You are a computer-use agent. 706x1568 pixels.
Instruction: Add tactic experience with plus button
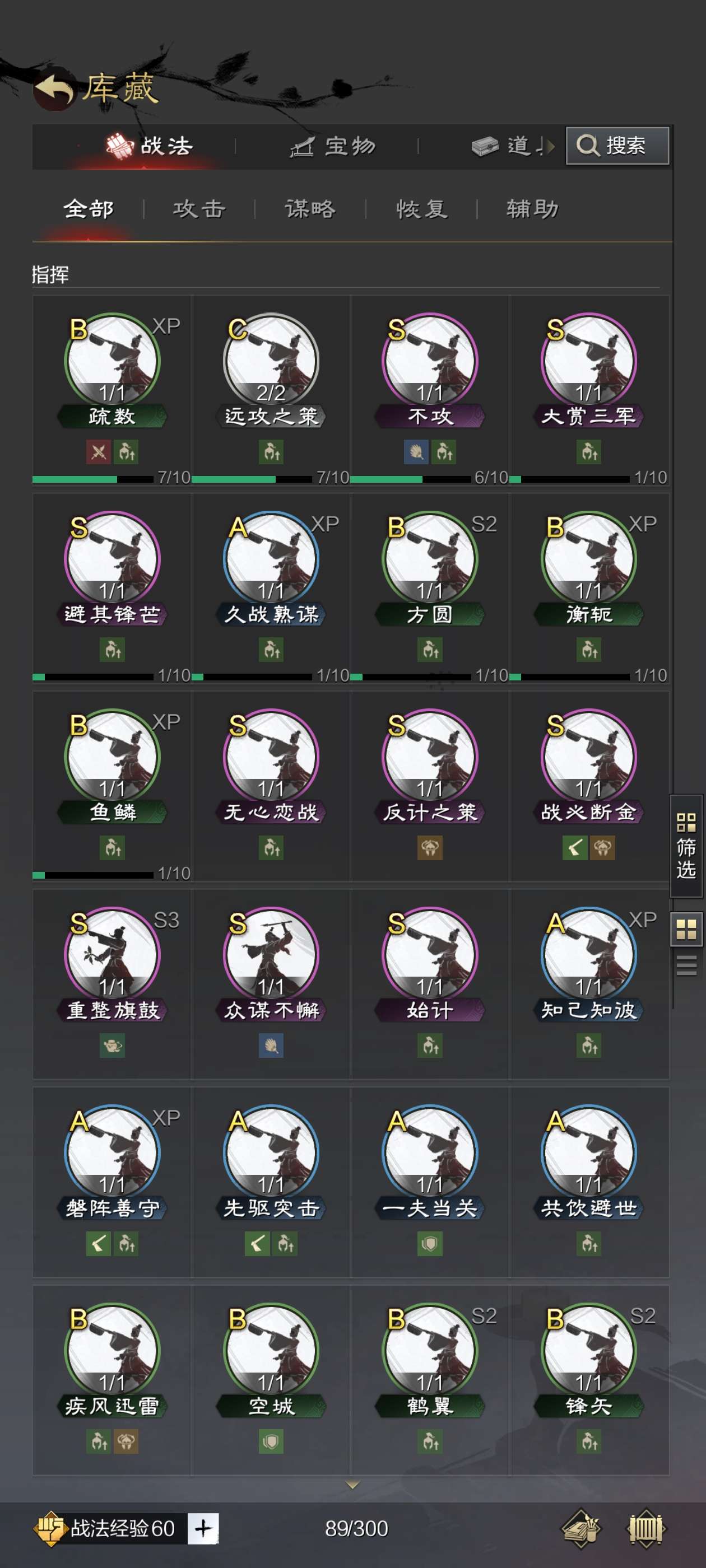click(x=203, y=1528)
